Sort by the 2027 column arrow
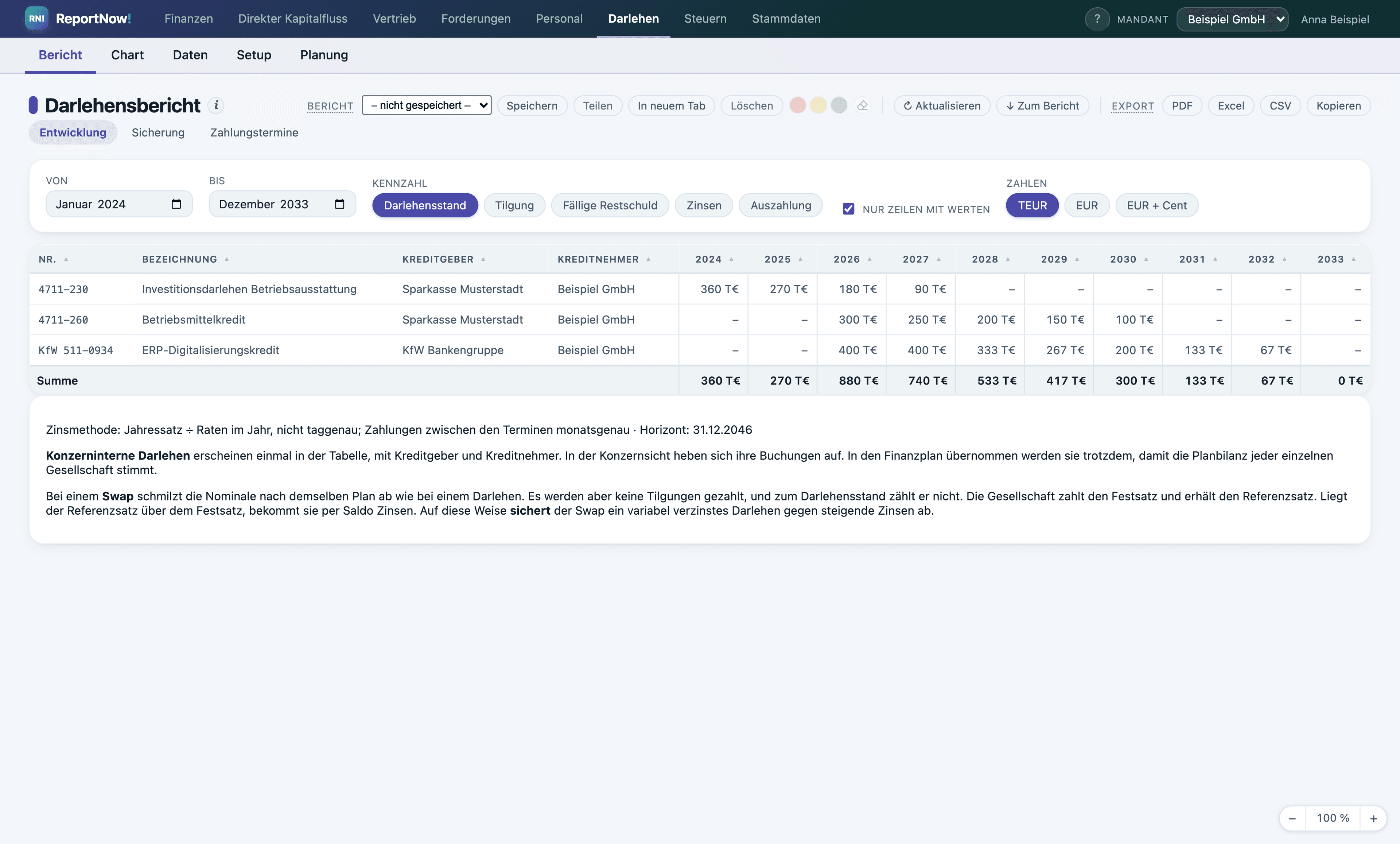This screenshot has width=1400, height=844. click(939, 259)
